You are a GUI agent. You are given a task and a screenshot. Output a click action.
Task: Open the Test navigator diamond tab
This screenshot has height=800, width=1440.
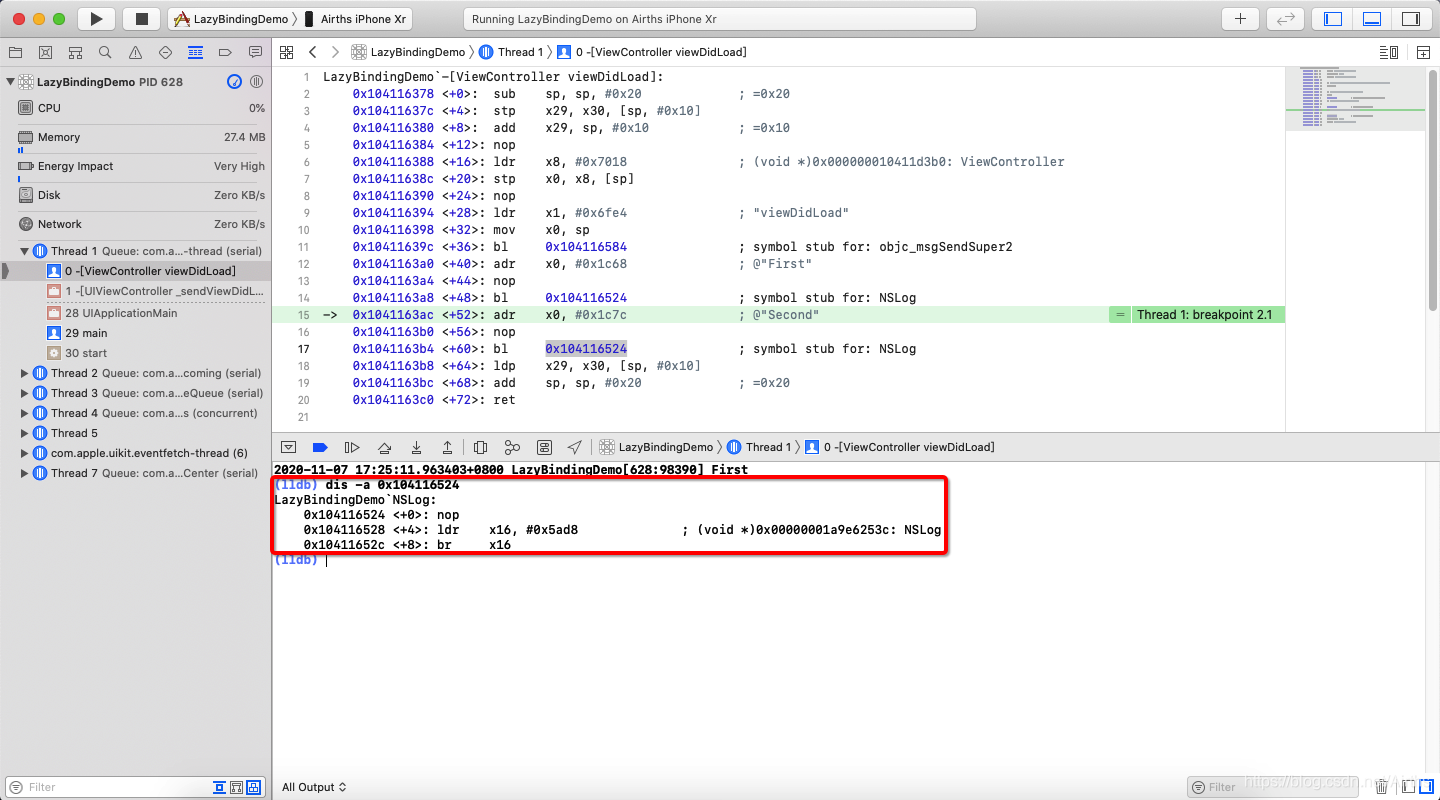165,52
